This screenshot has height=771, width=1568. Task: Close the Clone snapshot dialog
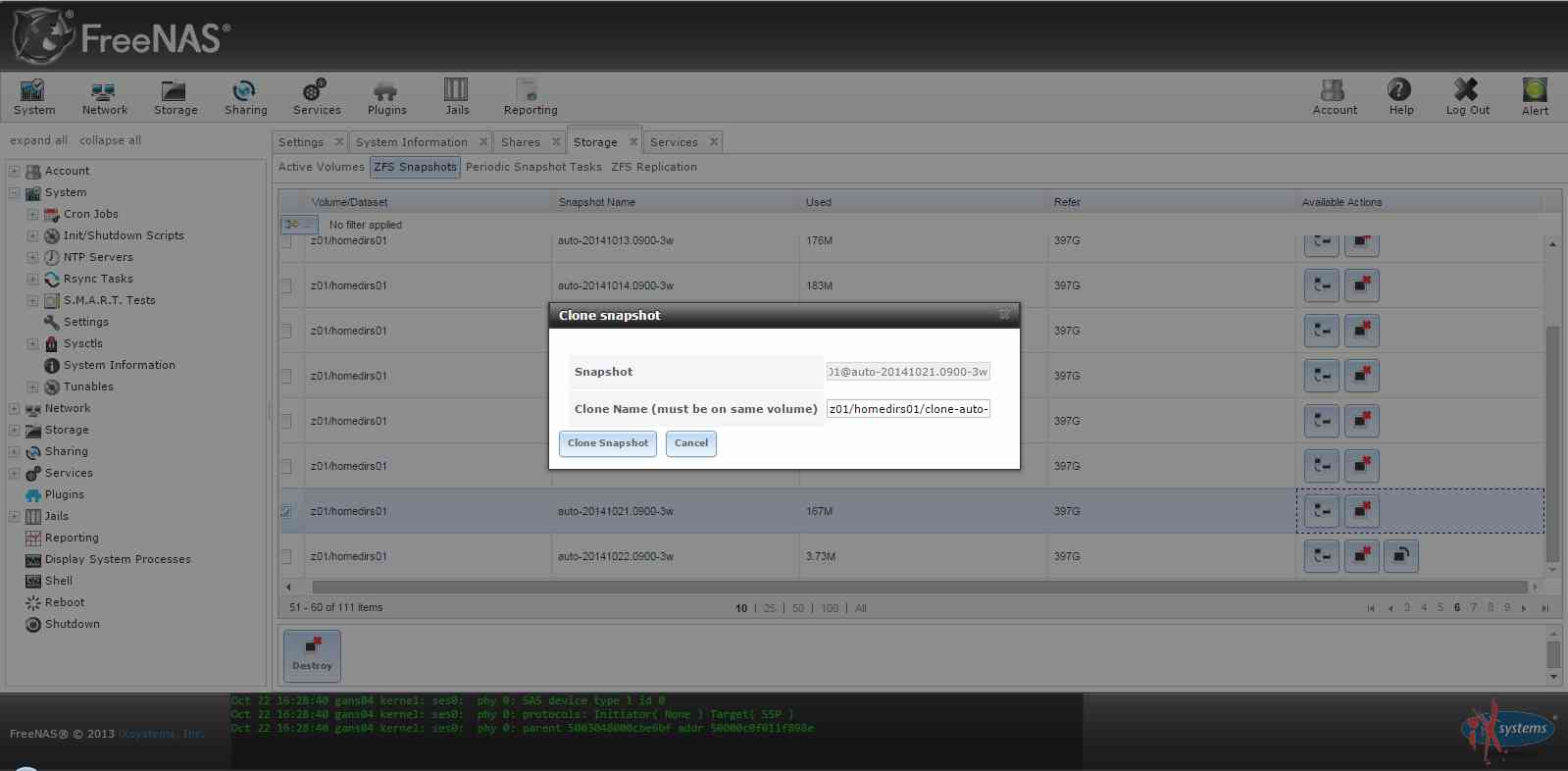point(1004,315)
